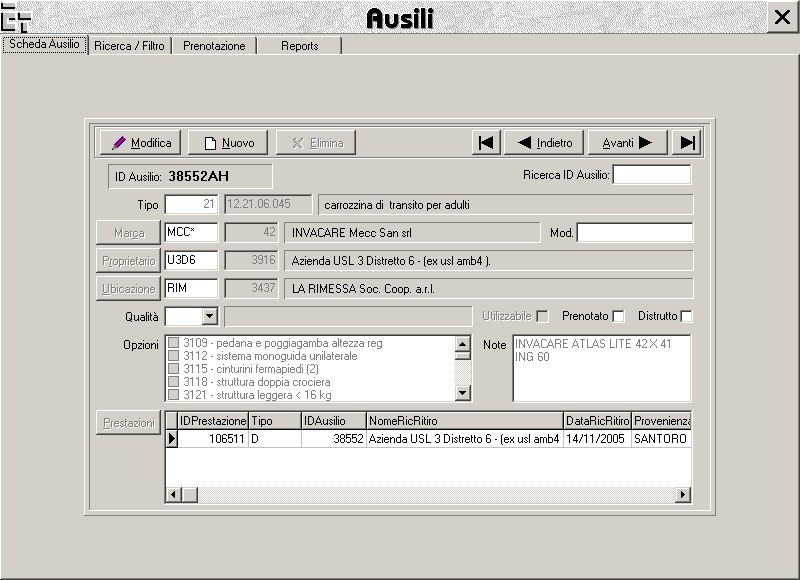Click the SANTORO cell in grid
This screenshot has height=580, width=800.
[x=661, y=439]
